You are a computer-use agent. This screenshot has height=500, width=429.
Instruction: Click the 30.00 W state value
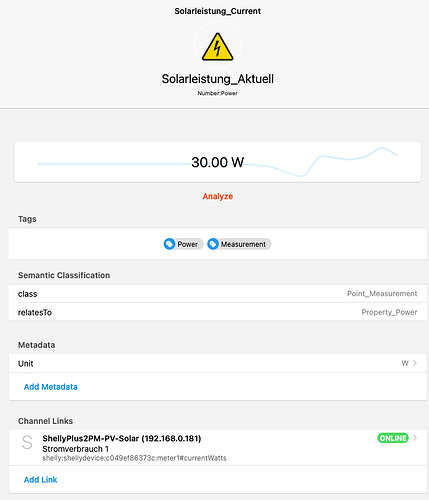(218, 162)
